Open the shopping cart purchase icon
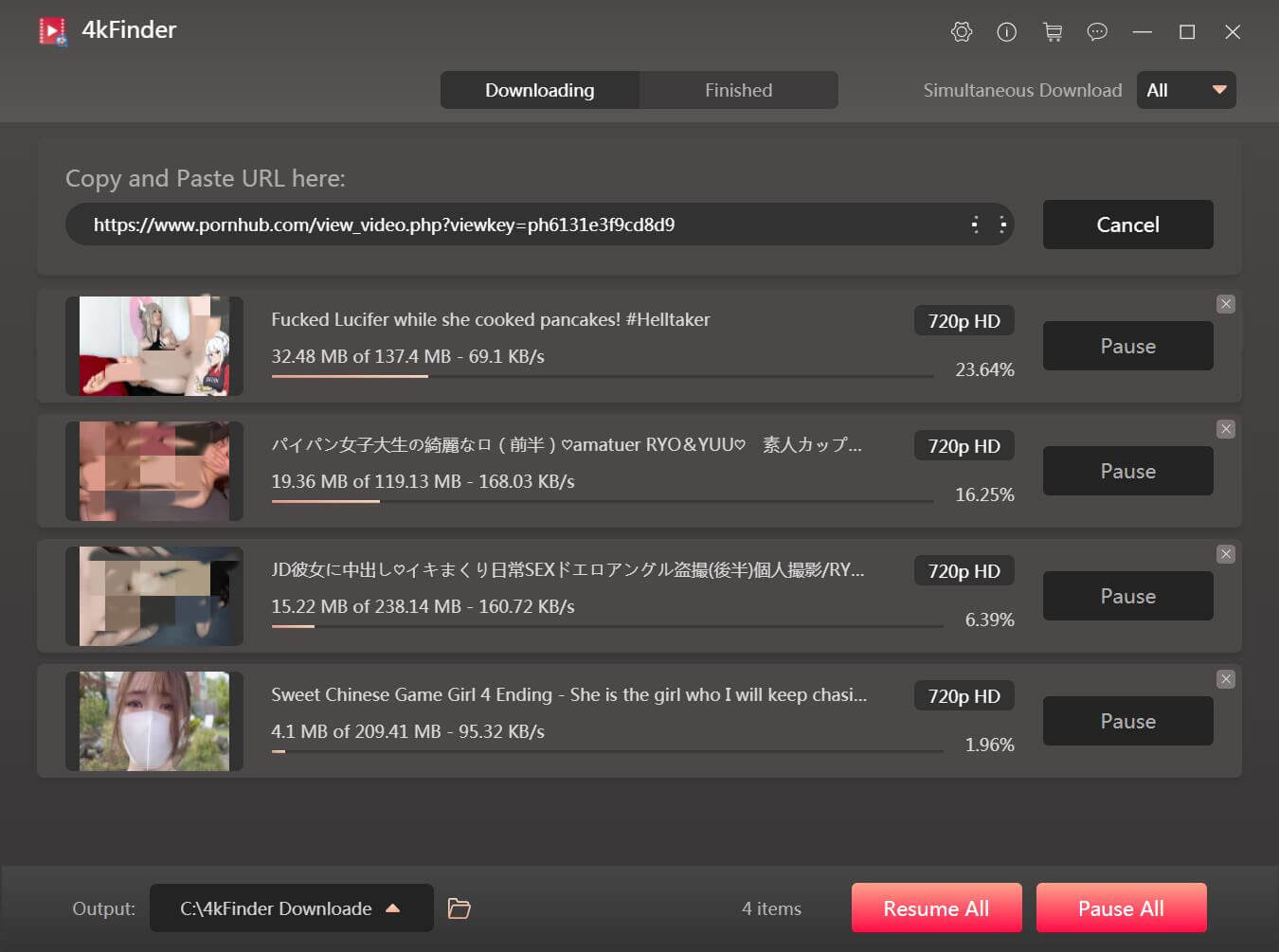Image resolution: width=1279 pixels, height=952 pixels. pyautogui.click(x=1052, y=32)
